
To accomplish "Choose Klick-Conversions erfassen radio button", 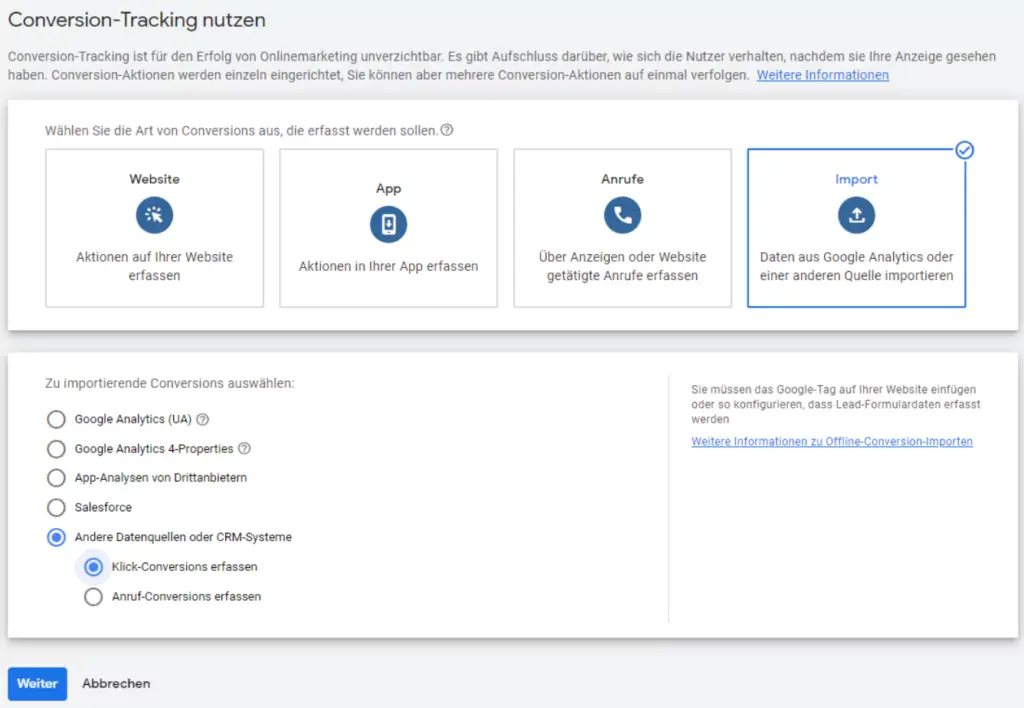I will [93, 567].
